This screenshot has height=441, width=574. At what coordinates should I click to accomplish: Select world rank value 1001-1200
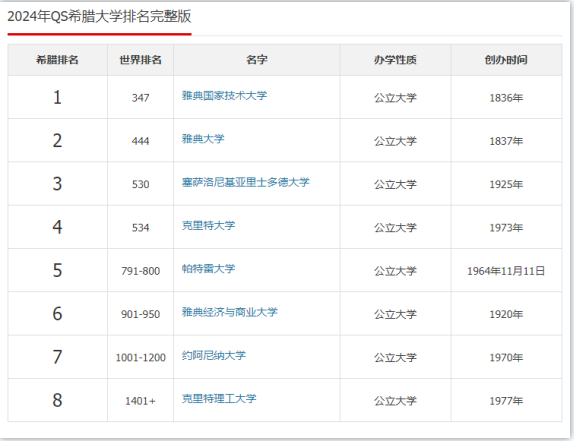coord(141,357)
